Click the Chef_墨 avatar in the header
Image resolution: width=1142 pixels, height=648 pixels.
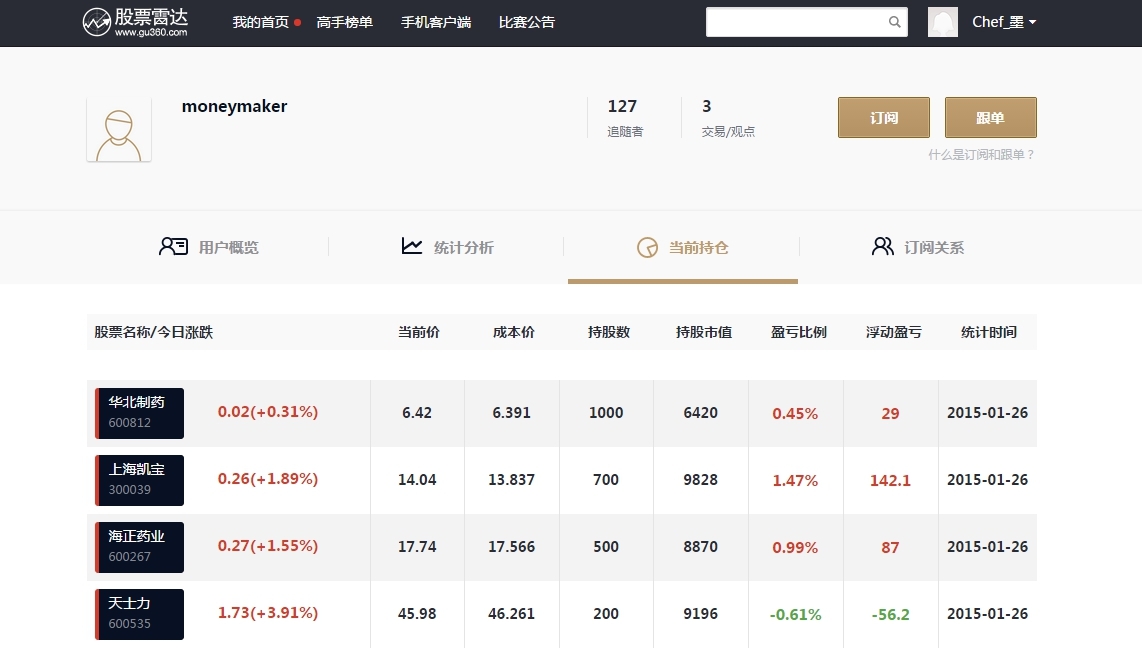pyautogui.click(x=942, y=22)
